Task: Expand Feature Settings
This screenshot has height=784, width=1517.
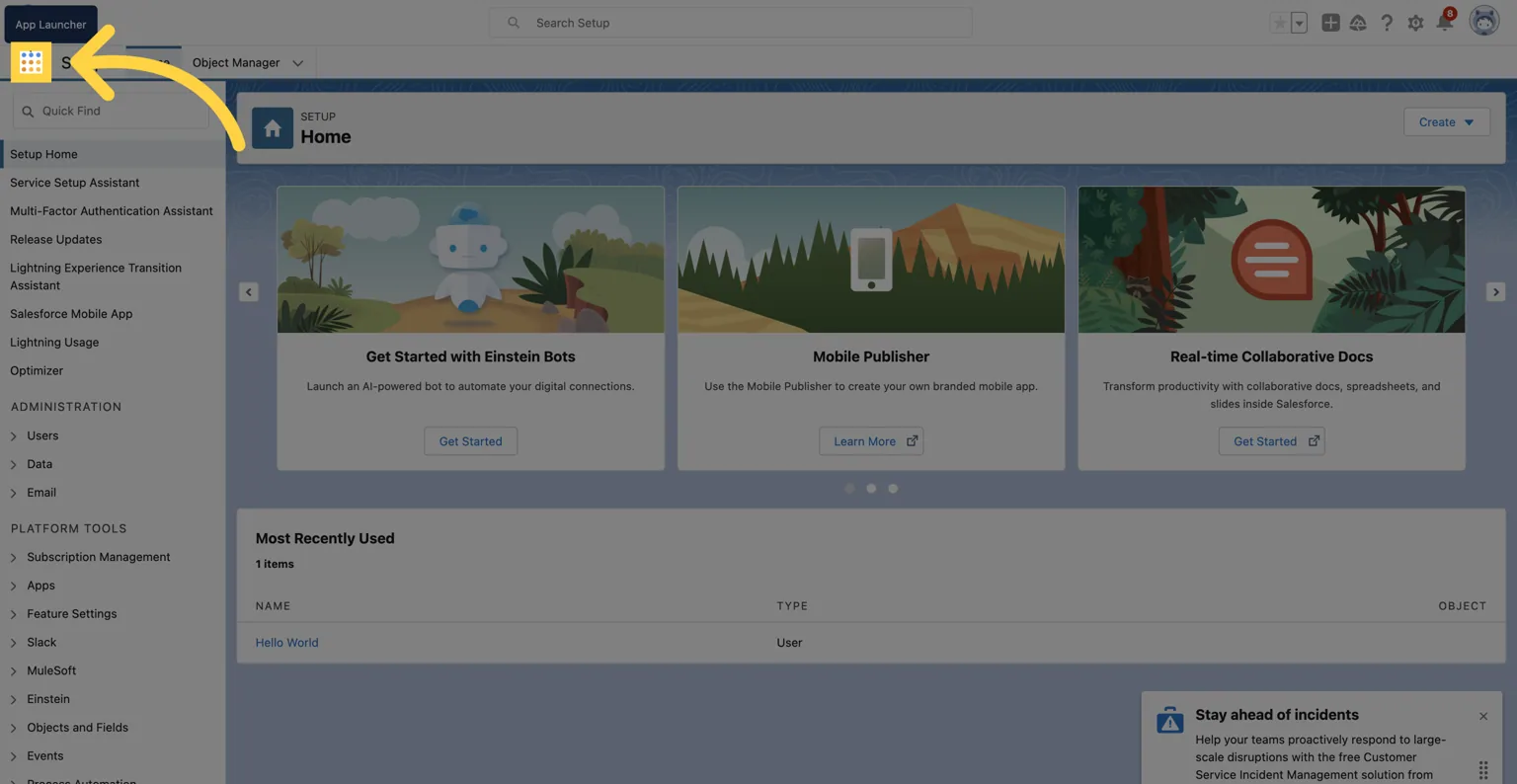Action: point(14,614)
